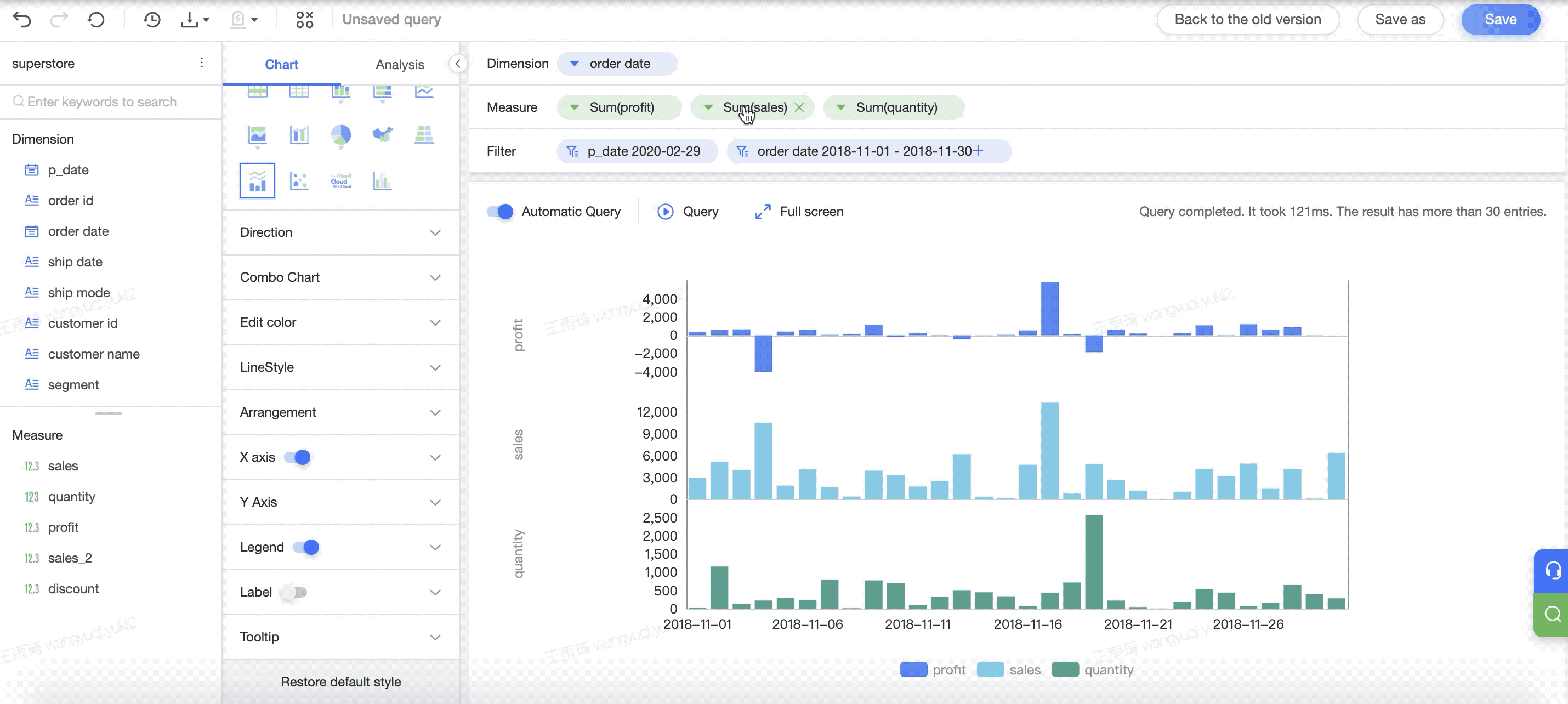Expand the Arrangement section
The height and width of the screenshot is (704, 1568).
pyautogui.click(x=341, y=412)
